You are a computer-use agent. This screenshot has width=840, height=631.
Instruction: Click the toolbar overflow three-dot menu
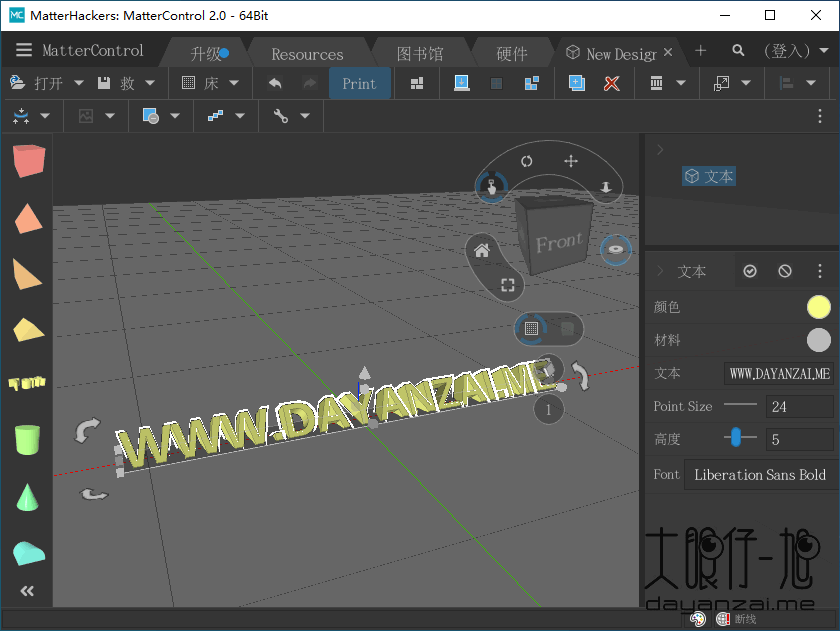click(x=820, y=116)
